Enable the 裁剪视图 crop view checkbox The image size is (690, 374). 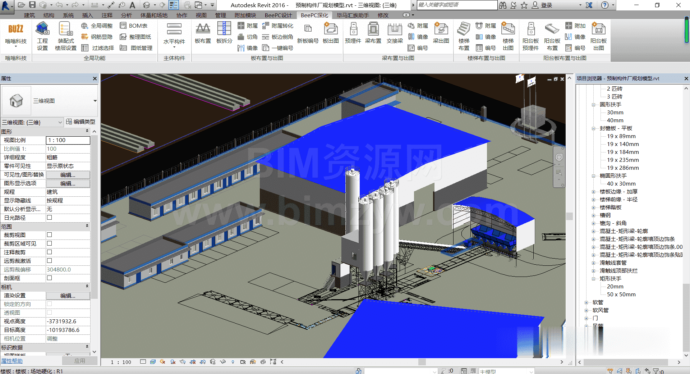click(49, 235)
